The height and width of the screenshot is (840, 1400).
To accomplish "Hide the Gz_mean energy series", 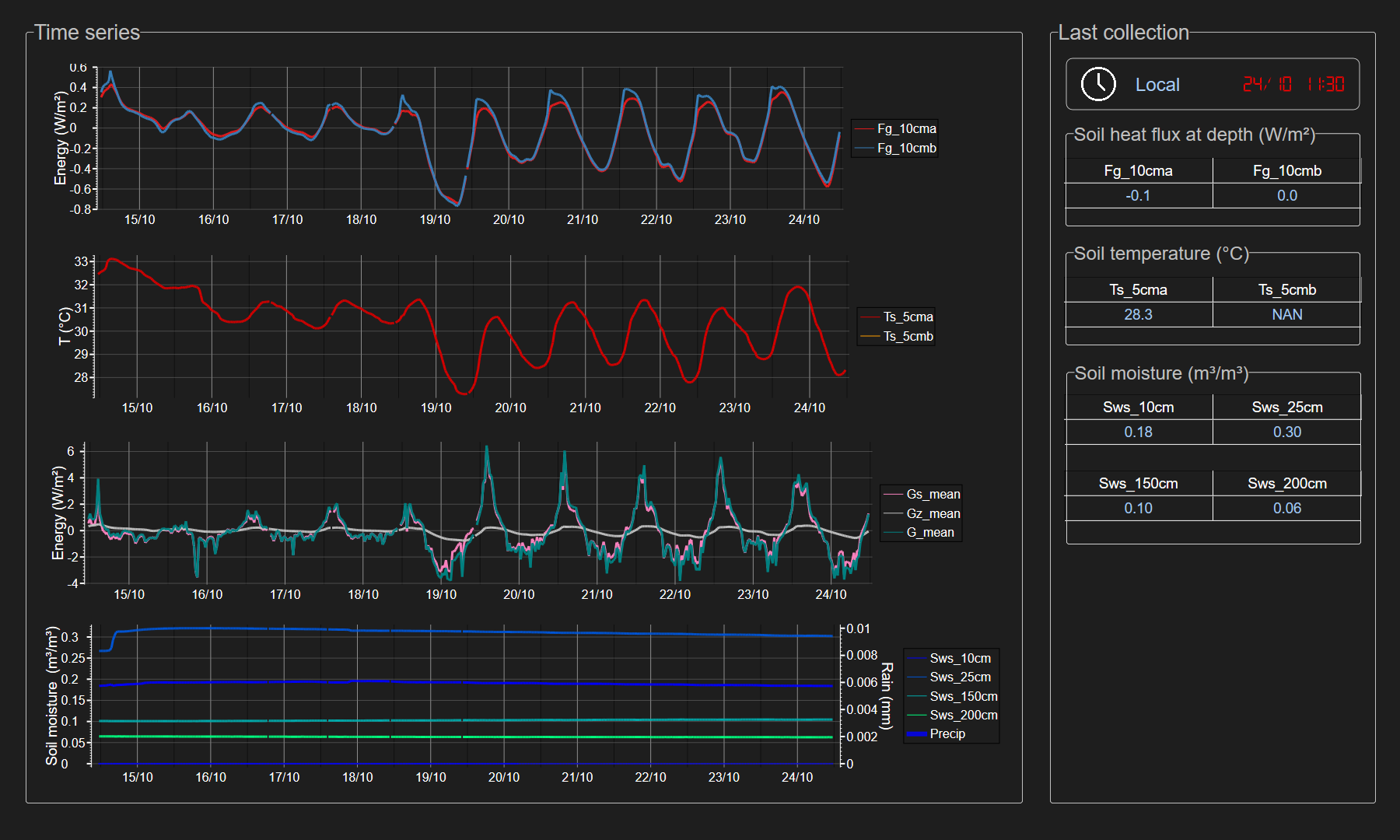I will pos(933,514).
